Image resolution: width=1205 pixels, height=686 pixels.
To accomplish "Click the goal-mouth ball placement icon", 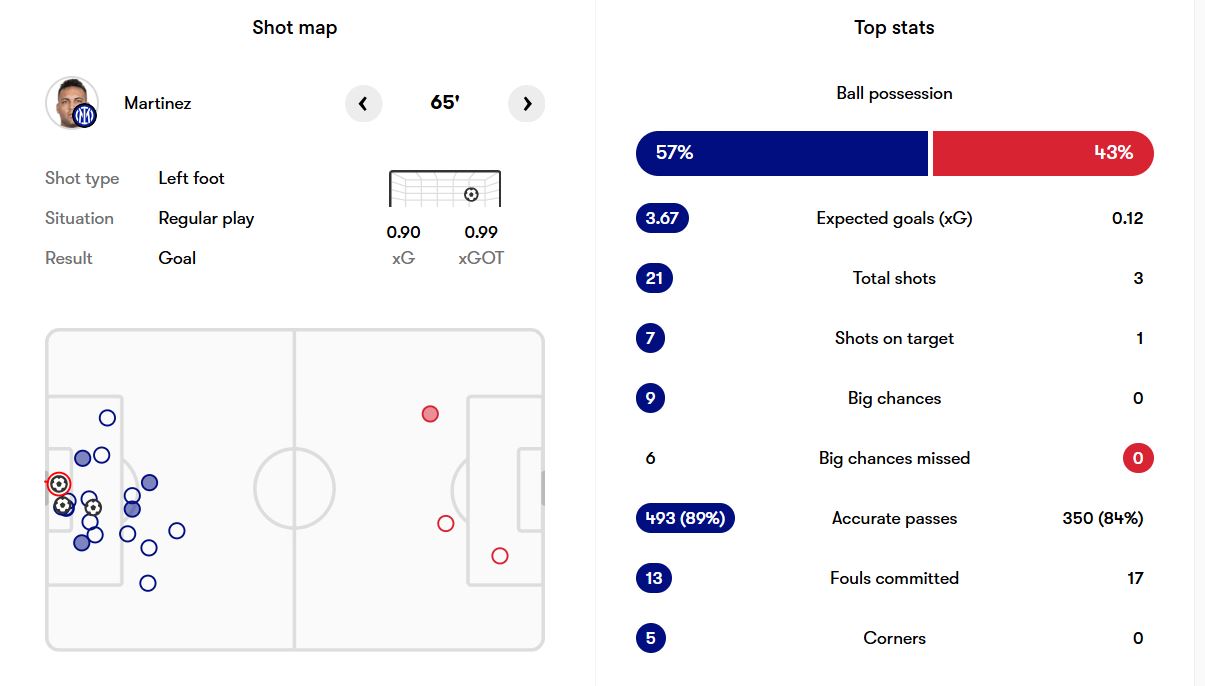I will tap(471, 195).
